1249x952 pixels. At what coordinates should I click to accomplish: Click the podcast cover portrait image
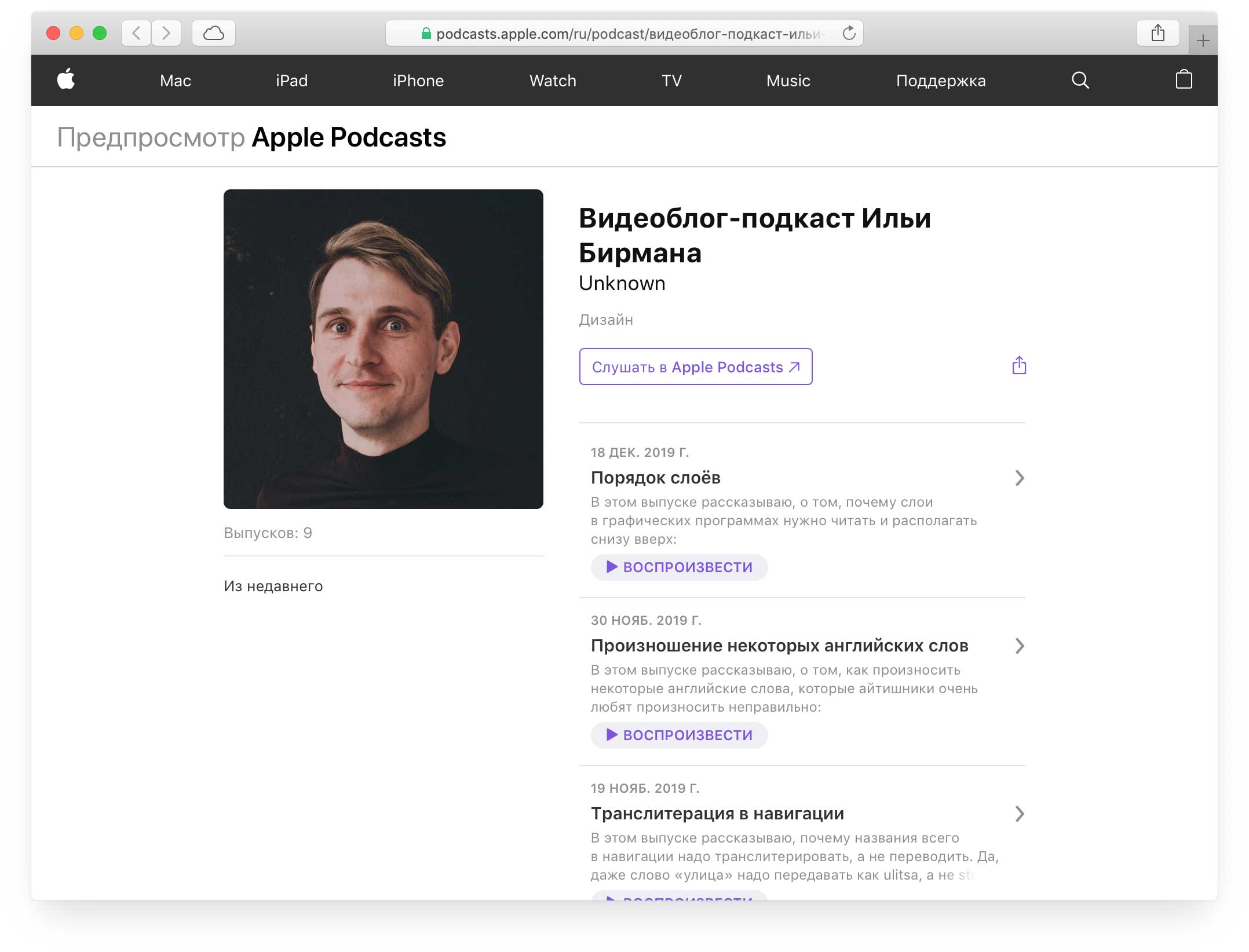click(x=384, y=349)
